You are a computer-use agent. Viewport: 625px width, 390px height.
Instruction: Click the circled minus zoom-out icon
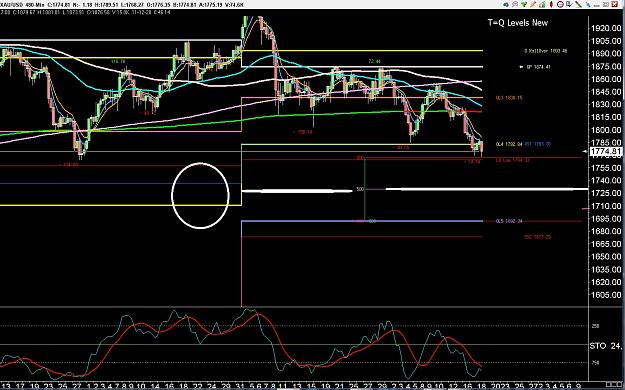pos(560,4)
